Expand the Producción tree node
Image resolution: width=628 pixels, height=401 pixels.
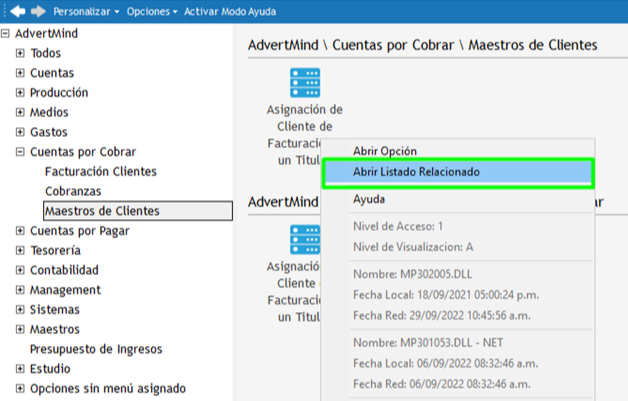[x=20, y=93]
